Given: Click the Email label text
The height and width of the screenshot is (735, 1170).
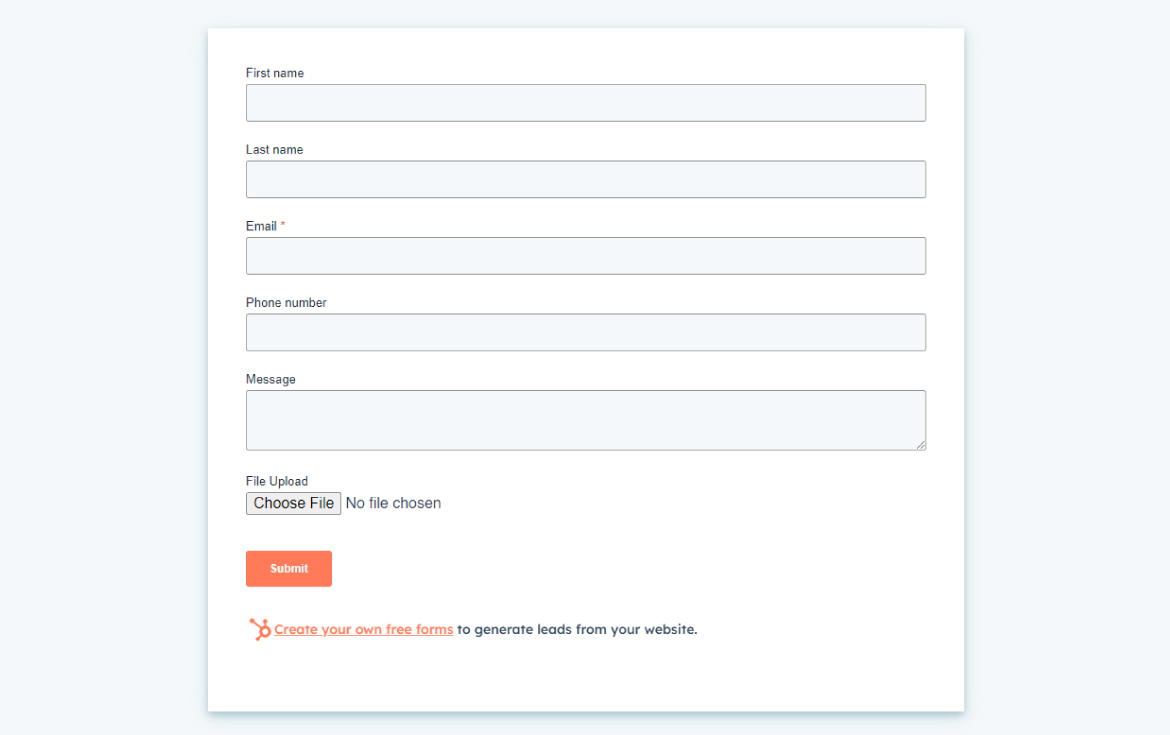Looking at the screenshot, I should [261, 226].
